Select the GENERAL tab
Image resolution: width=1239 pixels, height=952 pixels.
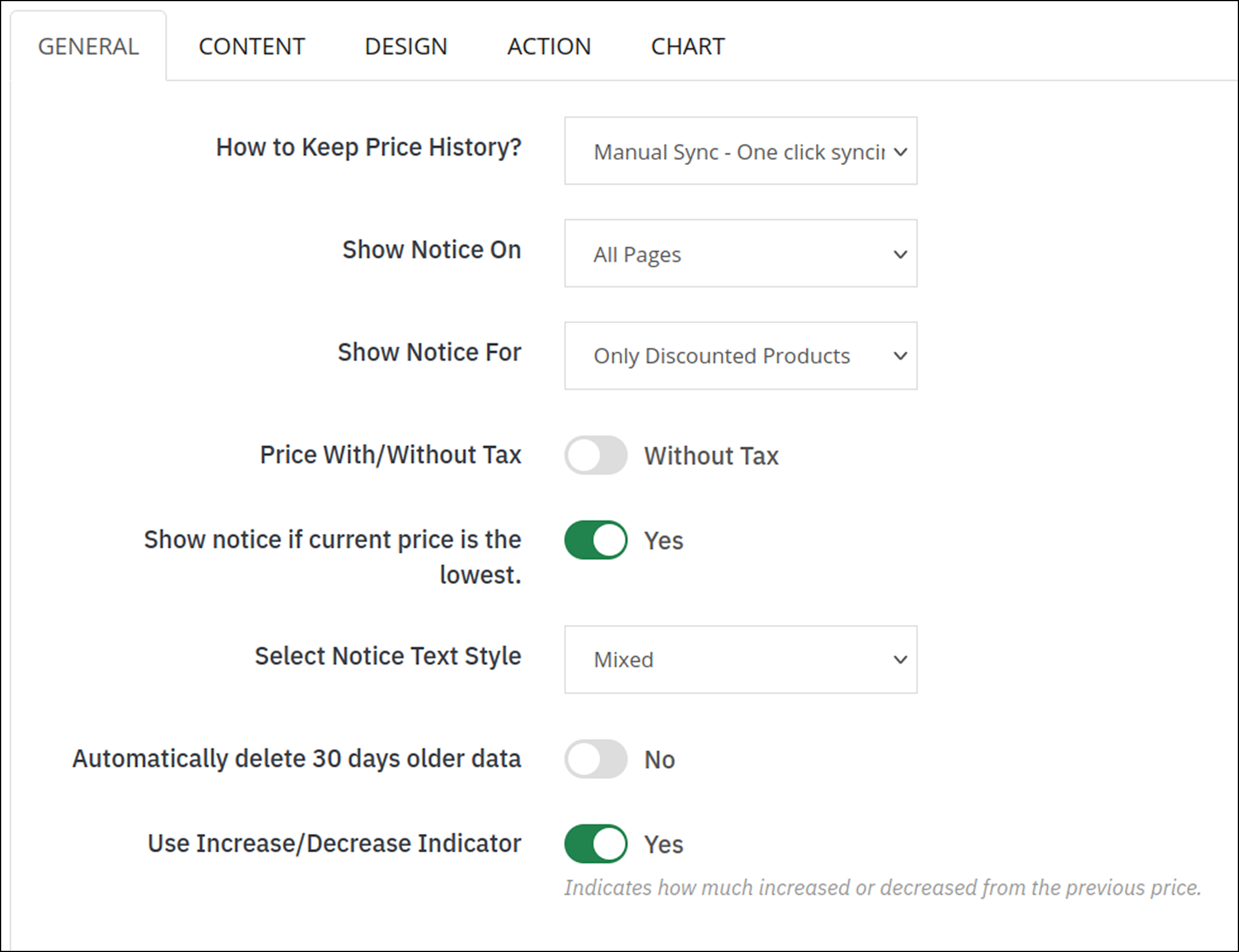[88, 47]
